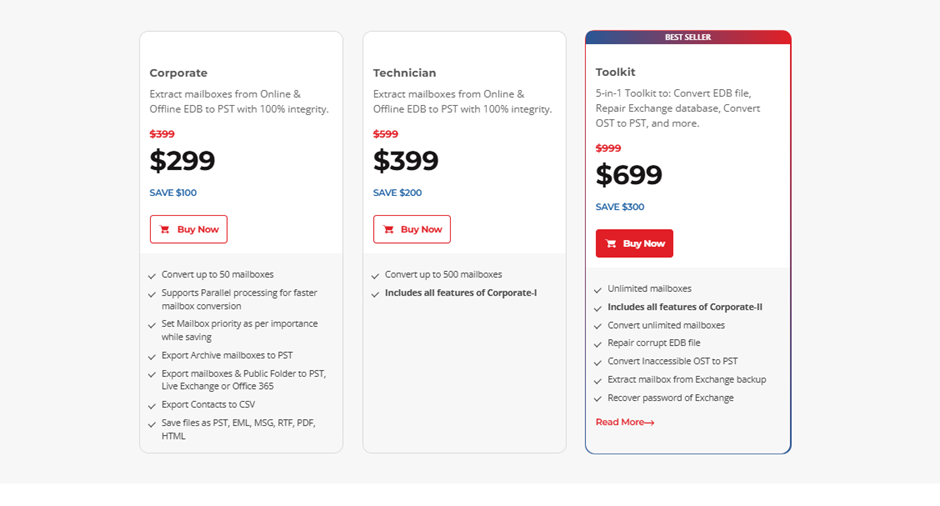Click the Toolkit plan title
940x506 pixels.
(615, 72)
